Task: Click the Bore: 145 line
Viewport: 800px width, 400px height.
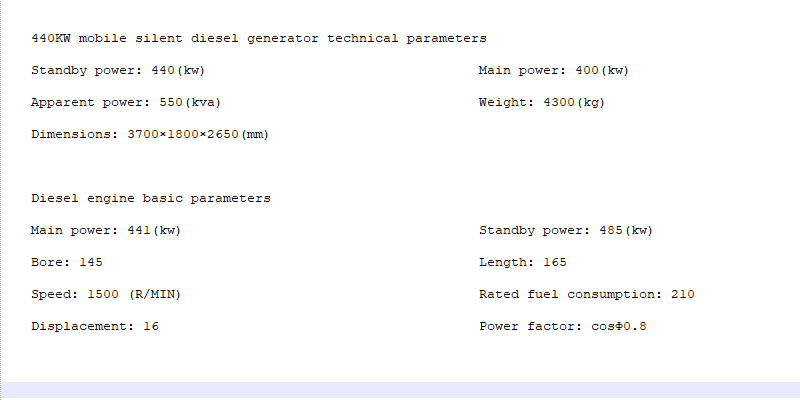Action: [x=67, y=262]
